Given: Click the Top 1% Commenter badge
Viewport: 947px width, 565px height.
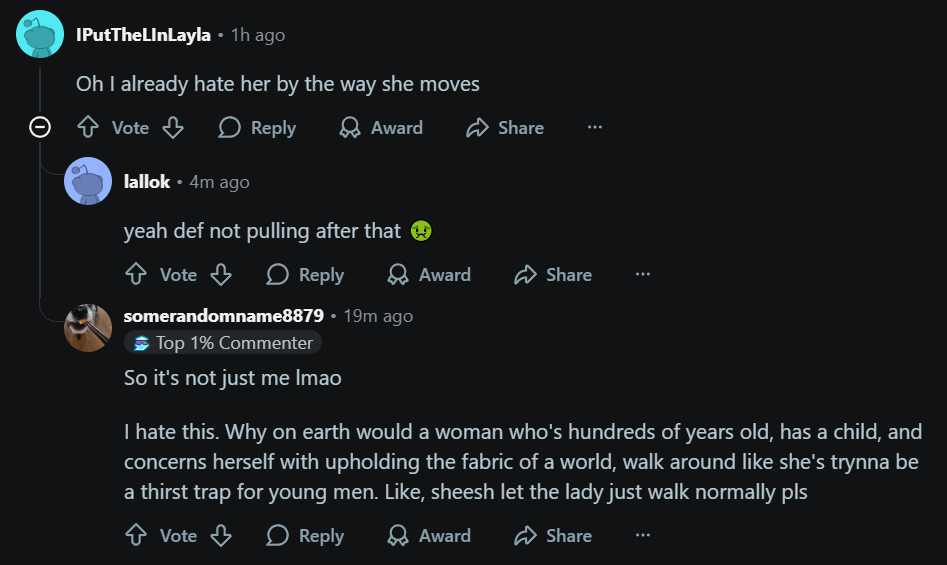Looking at the screenshot, I should coord(223,343).
